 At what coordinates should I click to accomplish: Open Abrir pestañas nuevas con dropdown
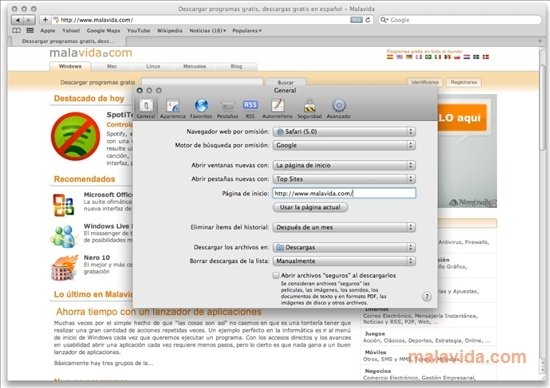(344, 179)
